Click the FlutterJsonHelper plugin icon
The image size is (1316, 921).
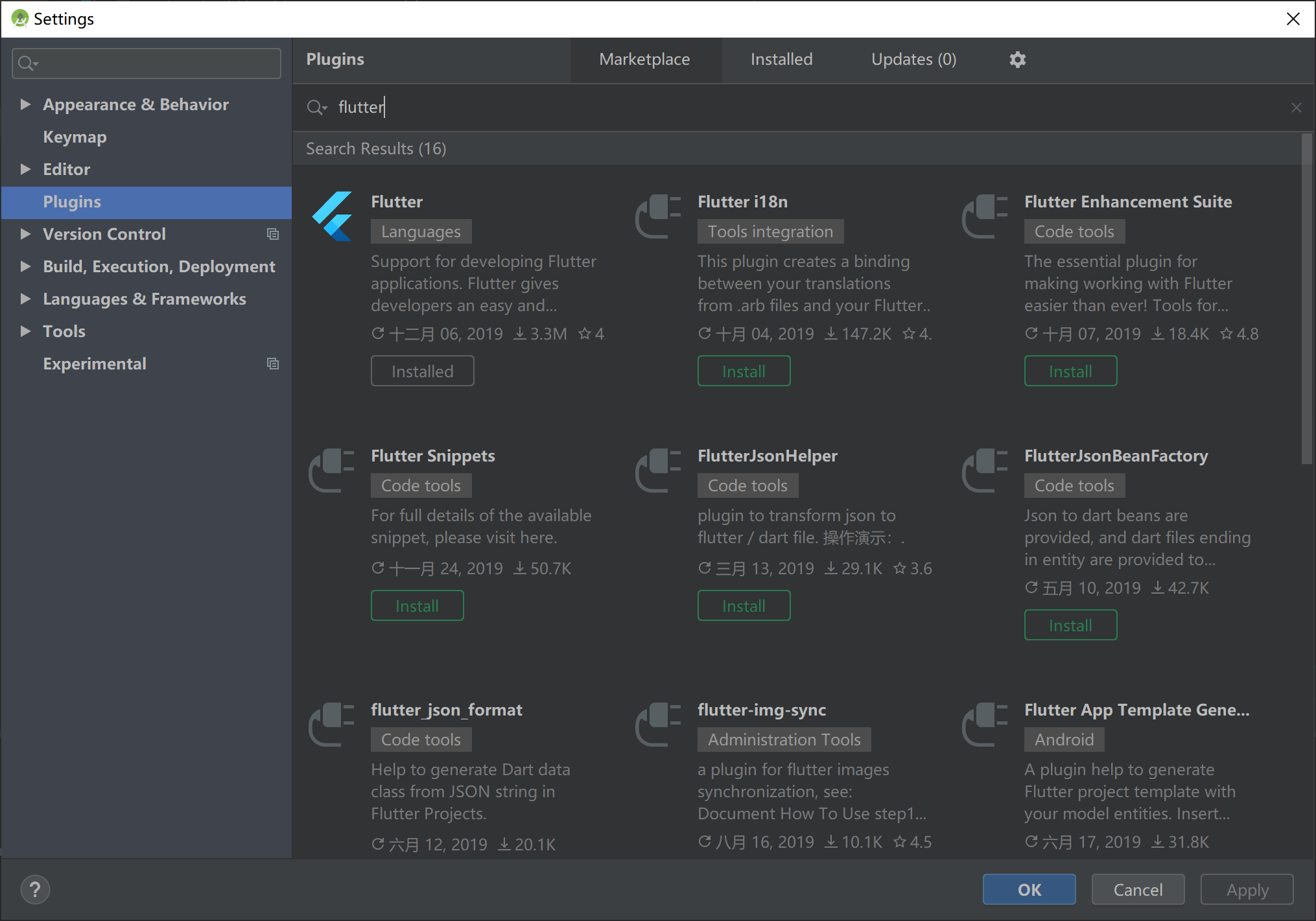(658, 471)
